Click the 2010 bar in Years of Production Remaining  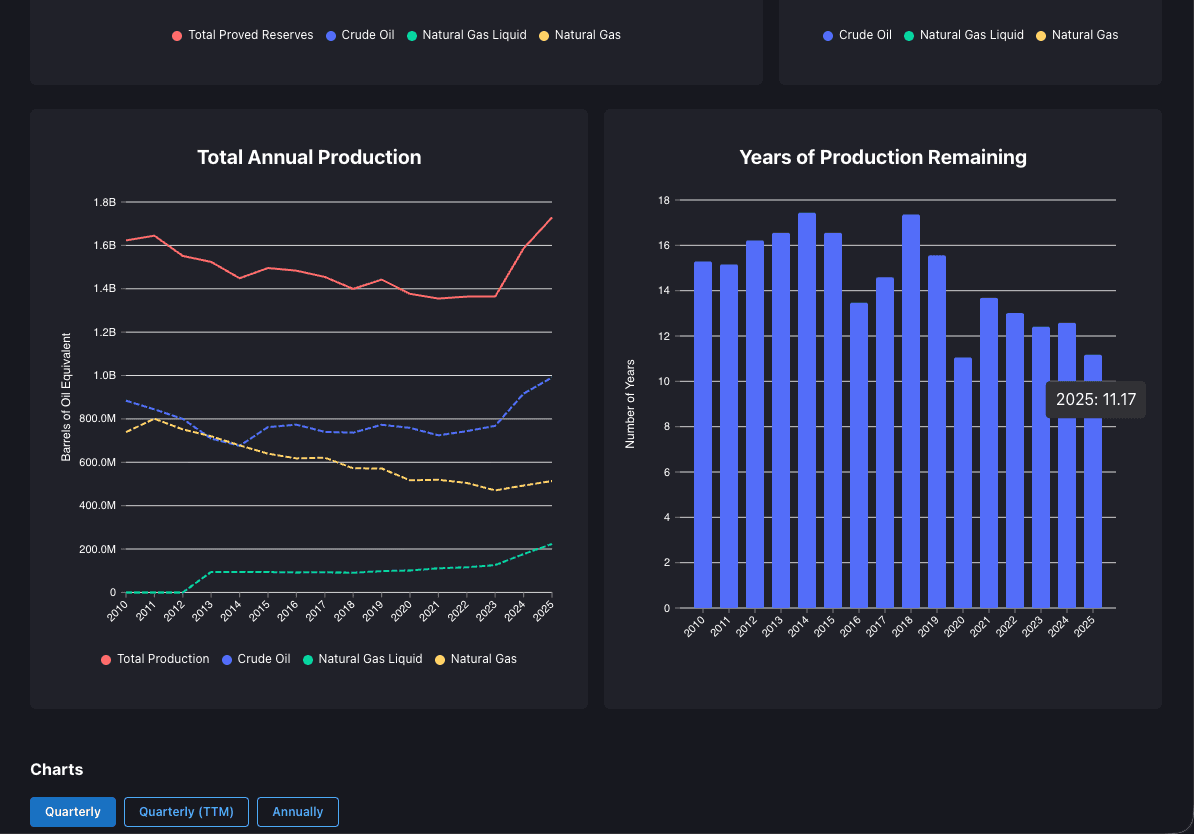coord(703,435)
